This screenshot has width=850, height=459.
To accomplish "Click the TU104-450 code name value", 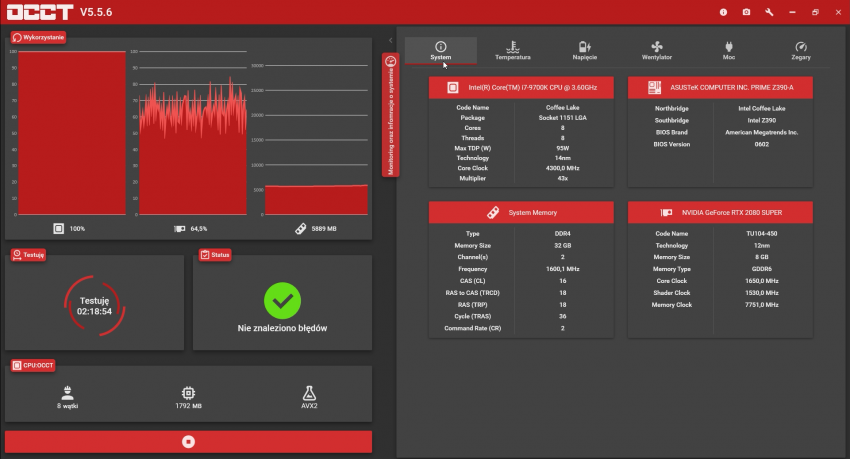I will click(761, 234).
